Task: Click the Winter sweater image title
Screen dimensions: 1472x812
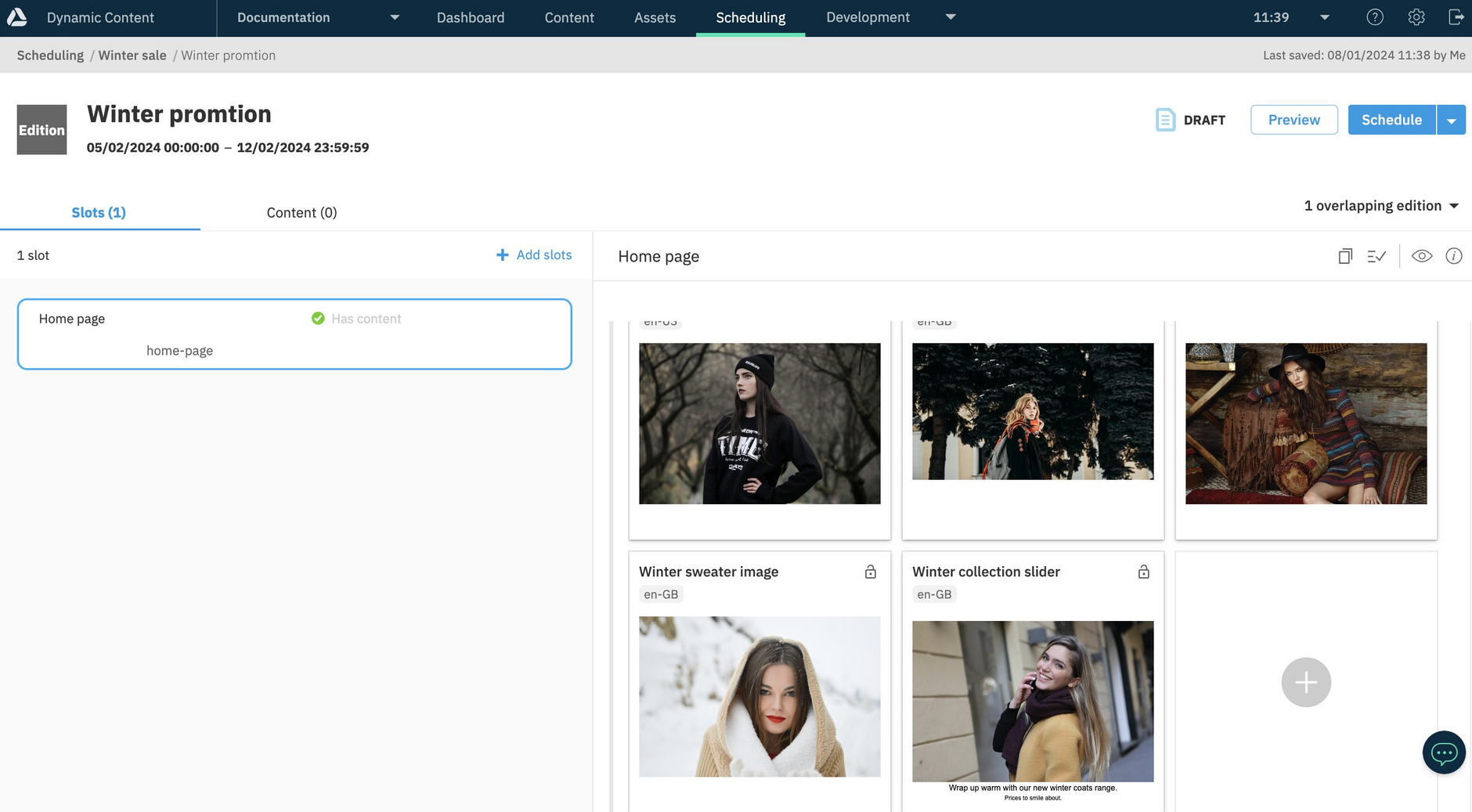Action: pos(709,572)
